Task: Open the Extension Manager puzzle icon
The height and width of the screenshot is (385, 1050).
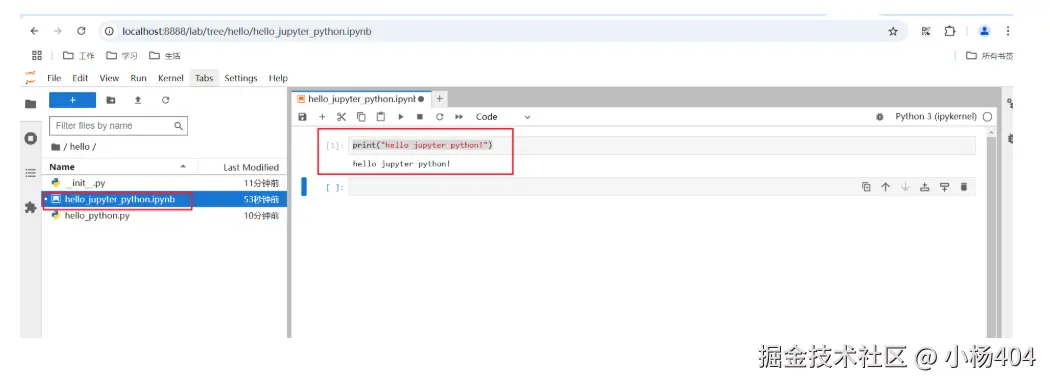Action: click(x=30, y=208)
